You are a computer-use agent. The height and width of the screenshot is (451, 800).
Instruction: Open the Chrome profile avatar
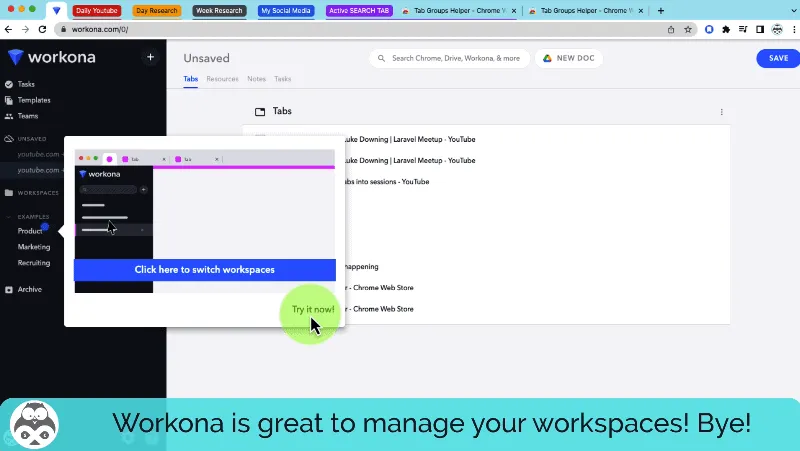pos(777,30)
